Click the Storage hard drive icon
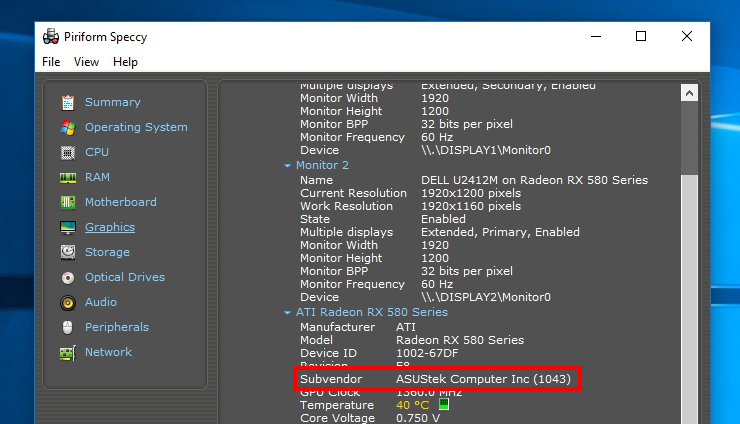 pos(67,252)
